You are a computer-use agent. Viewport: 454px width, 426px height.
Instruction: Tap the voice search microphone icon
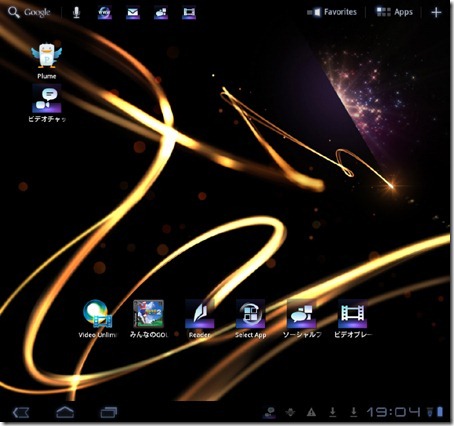pos(76,13)
